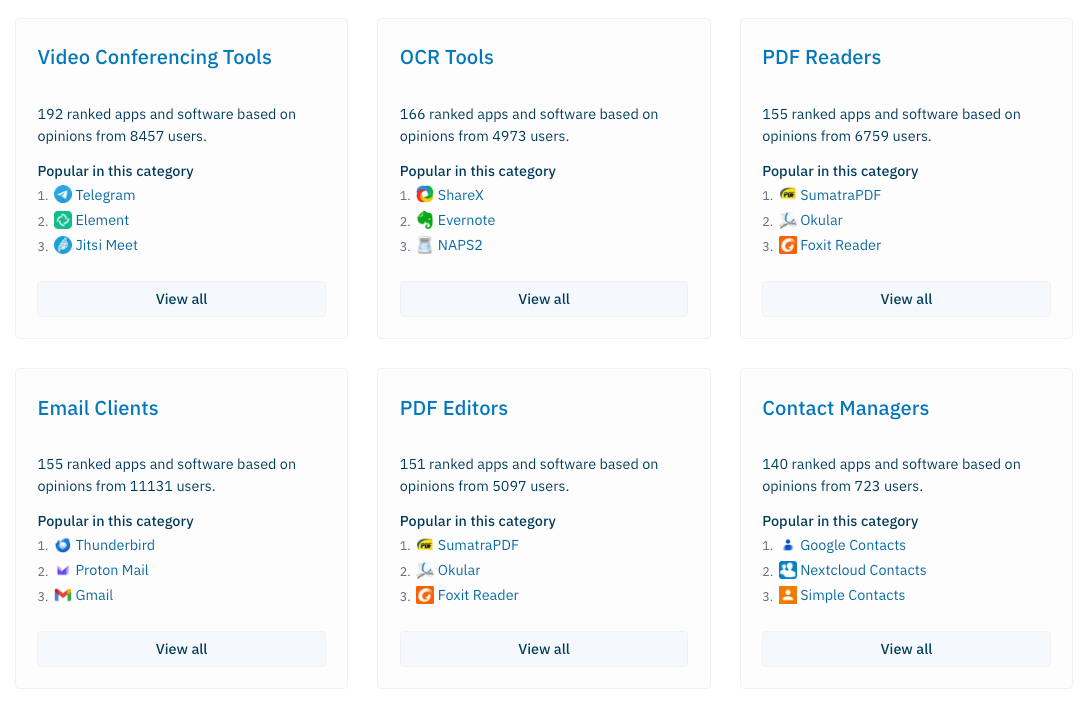Open the Simple Contacts link
The height and width of the screenshot is (709, 1089).
pos(852,595)
